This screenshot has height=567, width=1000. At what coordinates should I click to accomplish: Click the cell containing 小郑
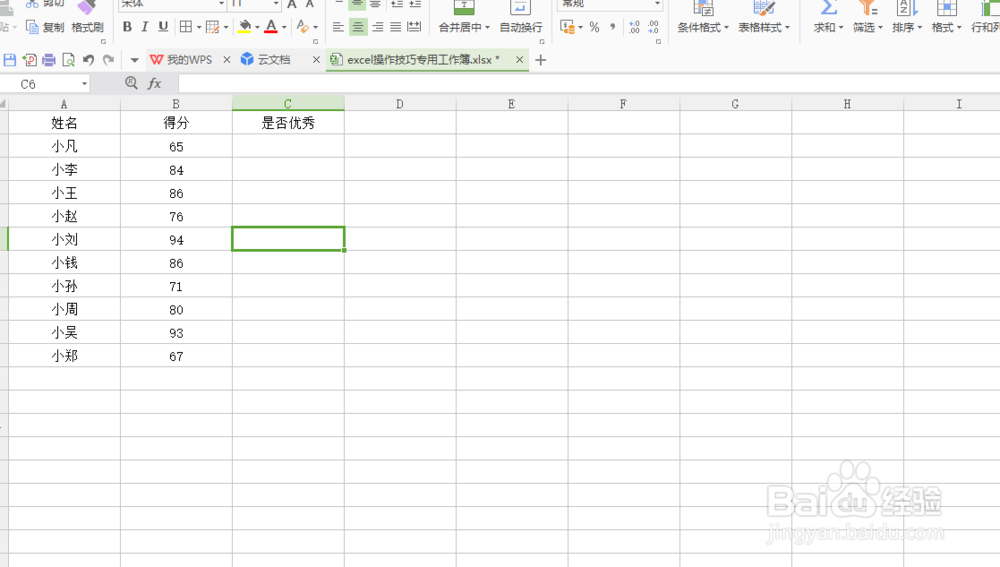tap(64, 356)
